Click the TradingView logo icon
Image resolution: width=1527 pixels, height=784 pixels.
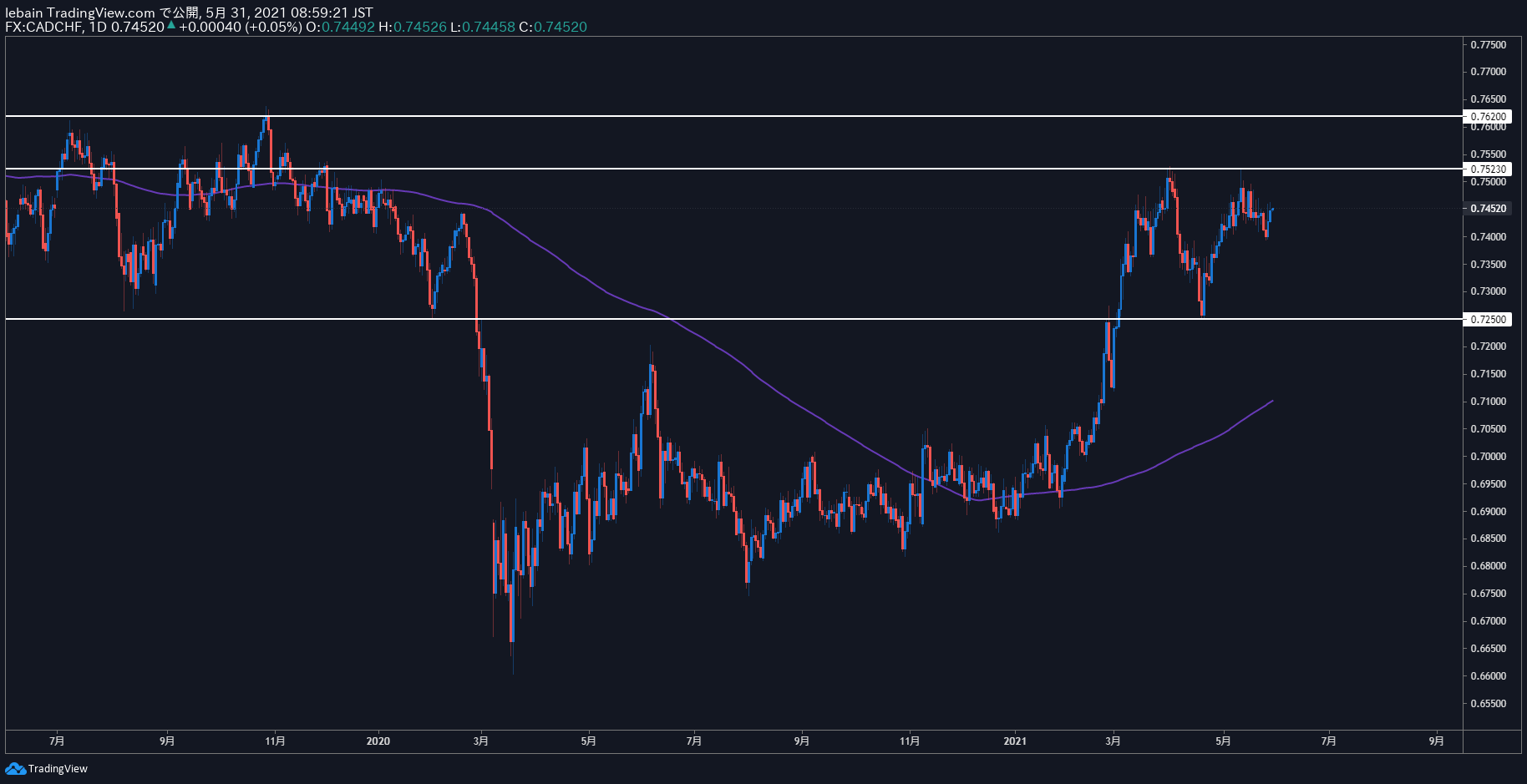click(x=15, y=768)
